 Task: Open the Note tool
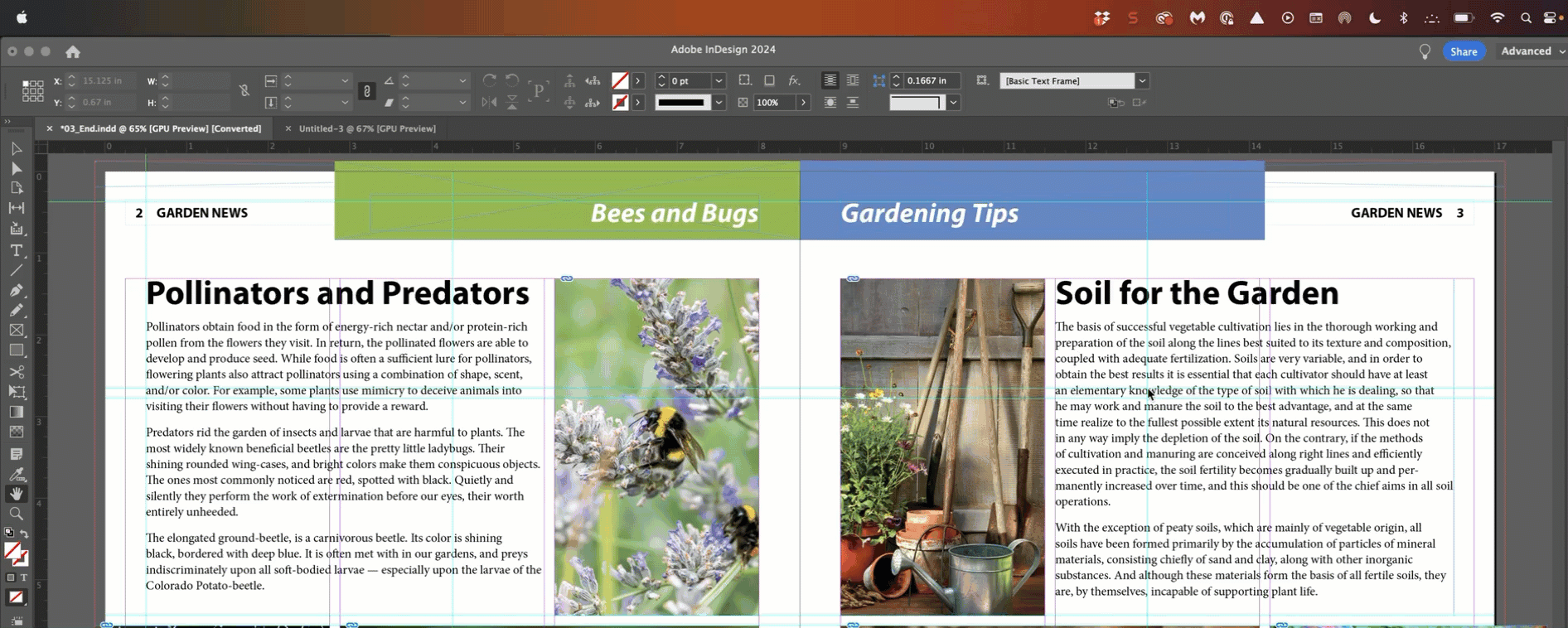16,454
